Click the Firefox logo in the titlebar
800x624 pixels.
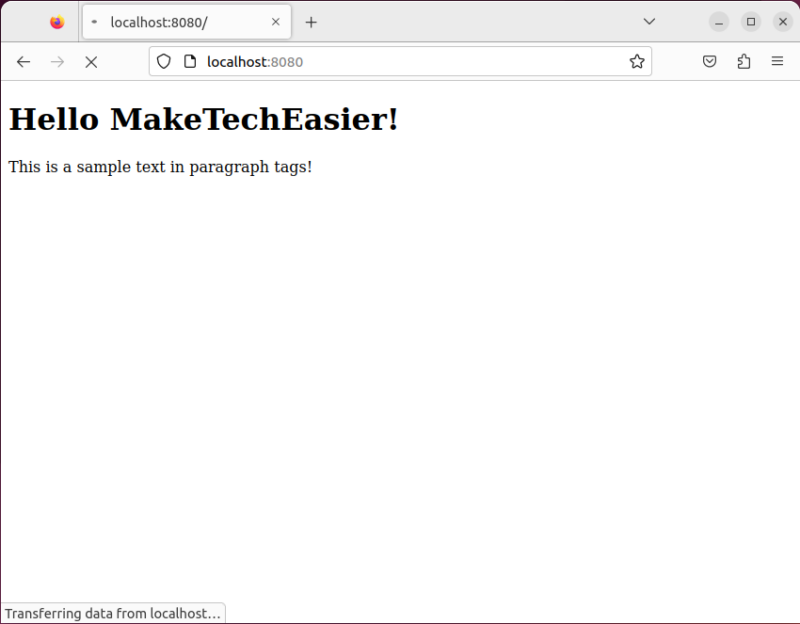55,21
